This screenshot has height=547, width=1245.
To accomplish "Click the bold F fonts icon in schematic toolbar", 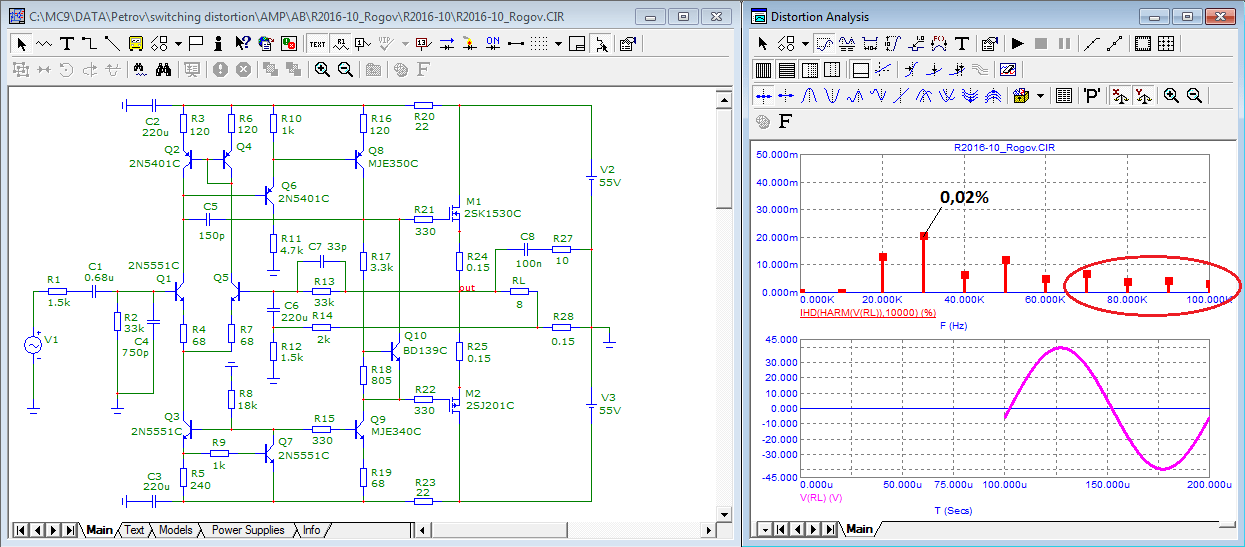I will pyautogui.click(x=423, y=69).
